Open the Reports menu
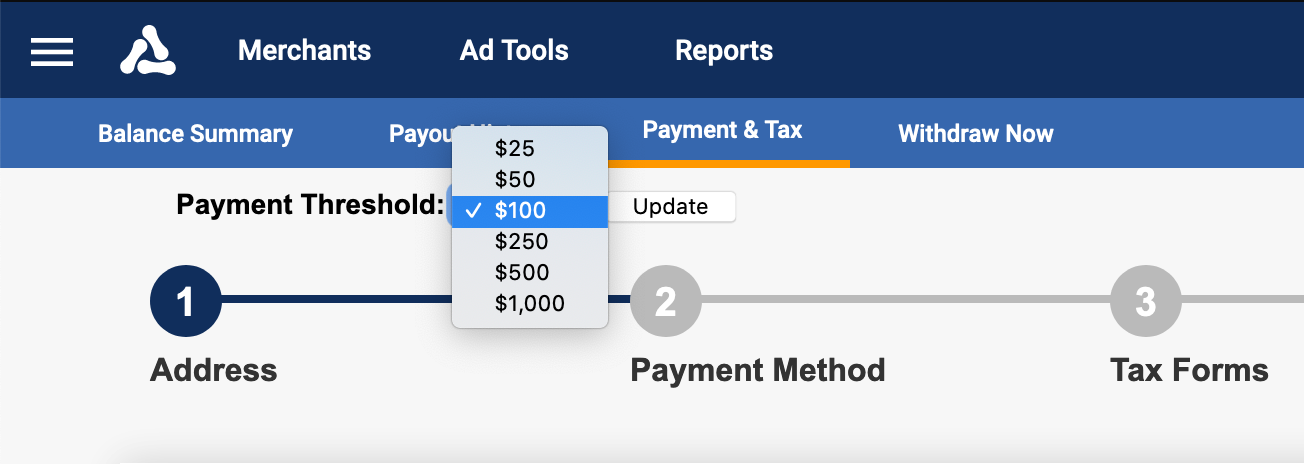The image size is (1304, 464). tap(724, 50)
